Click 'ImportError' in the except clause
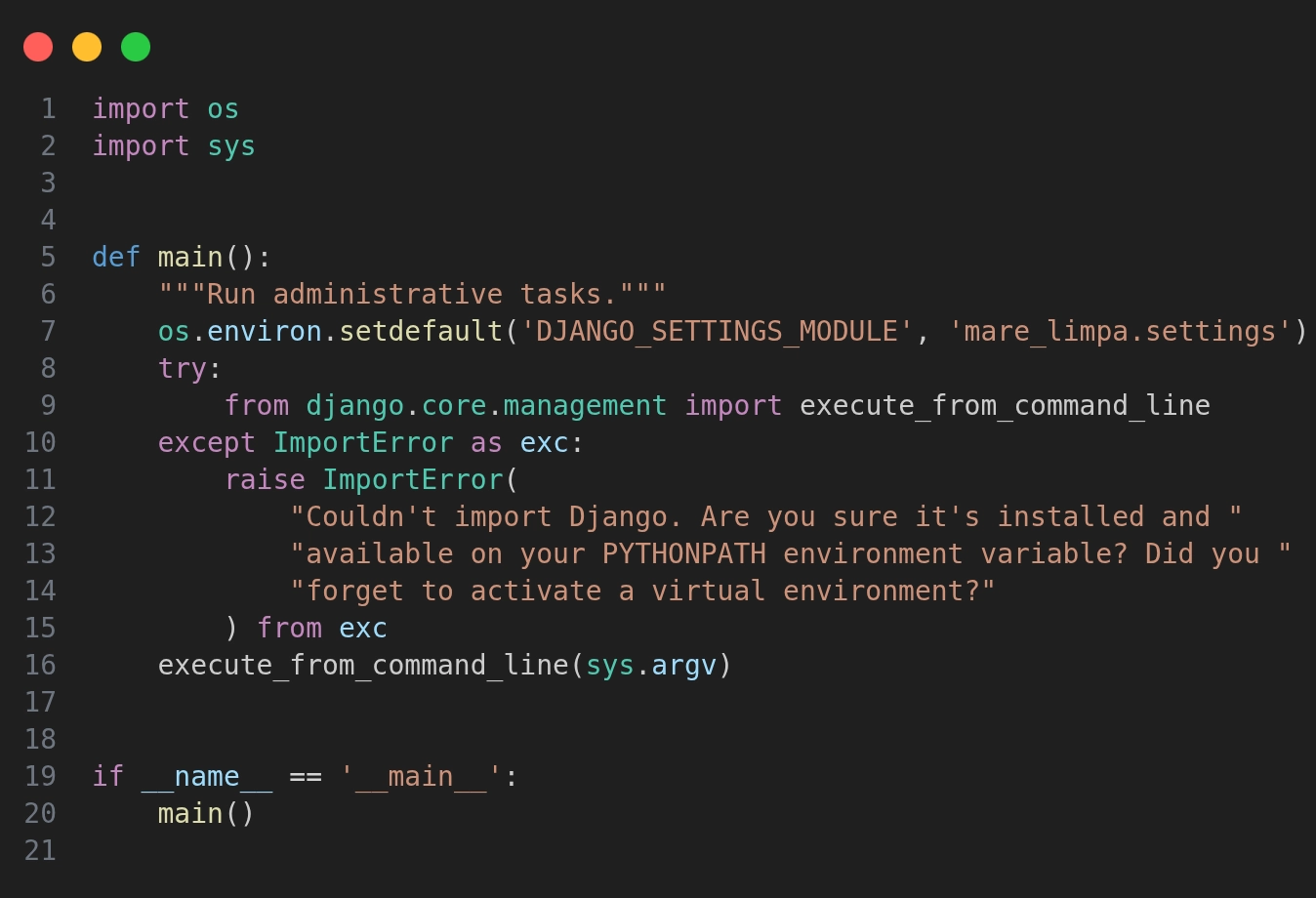This screenshot has width=1316, height=898. coord(363,443)
